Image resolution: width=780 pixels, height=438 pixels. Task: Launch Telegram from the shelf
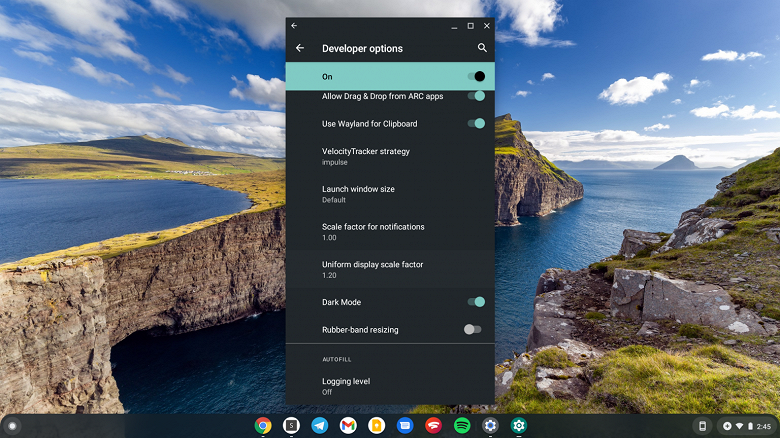[x=320, y=426]
